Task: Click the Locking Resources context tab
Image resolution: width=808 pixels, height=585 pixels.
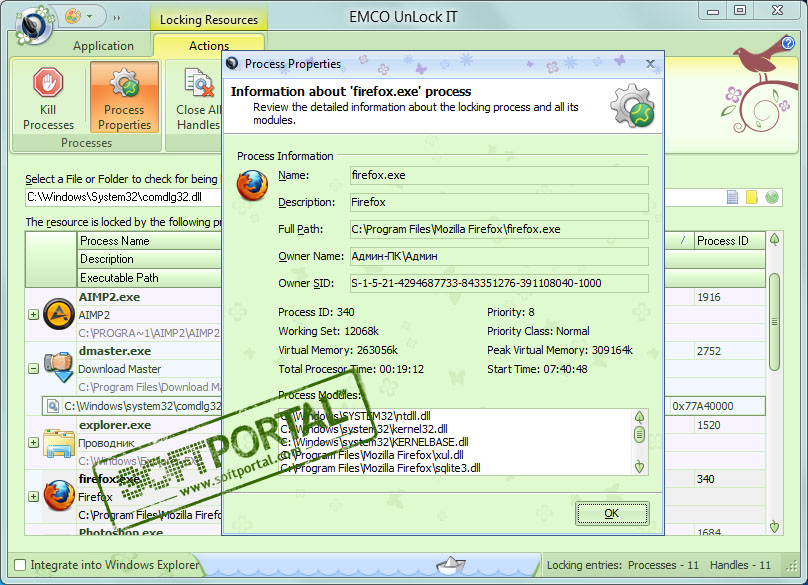Action: pyautogui.click(x=209, y=20)
